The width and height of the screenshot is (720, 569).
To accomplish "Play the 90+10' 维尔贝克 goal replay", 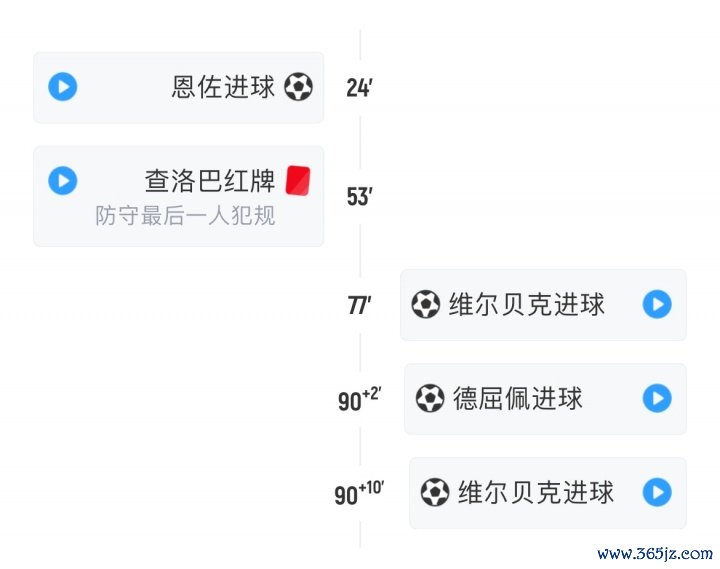I will click(657, 492).
